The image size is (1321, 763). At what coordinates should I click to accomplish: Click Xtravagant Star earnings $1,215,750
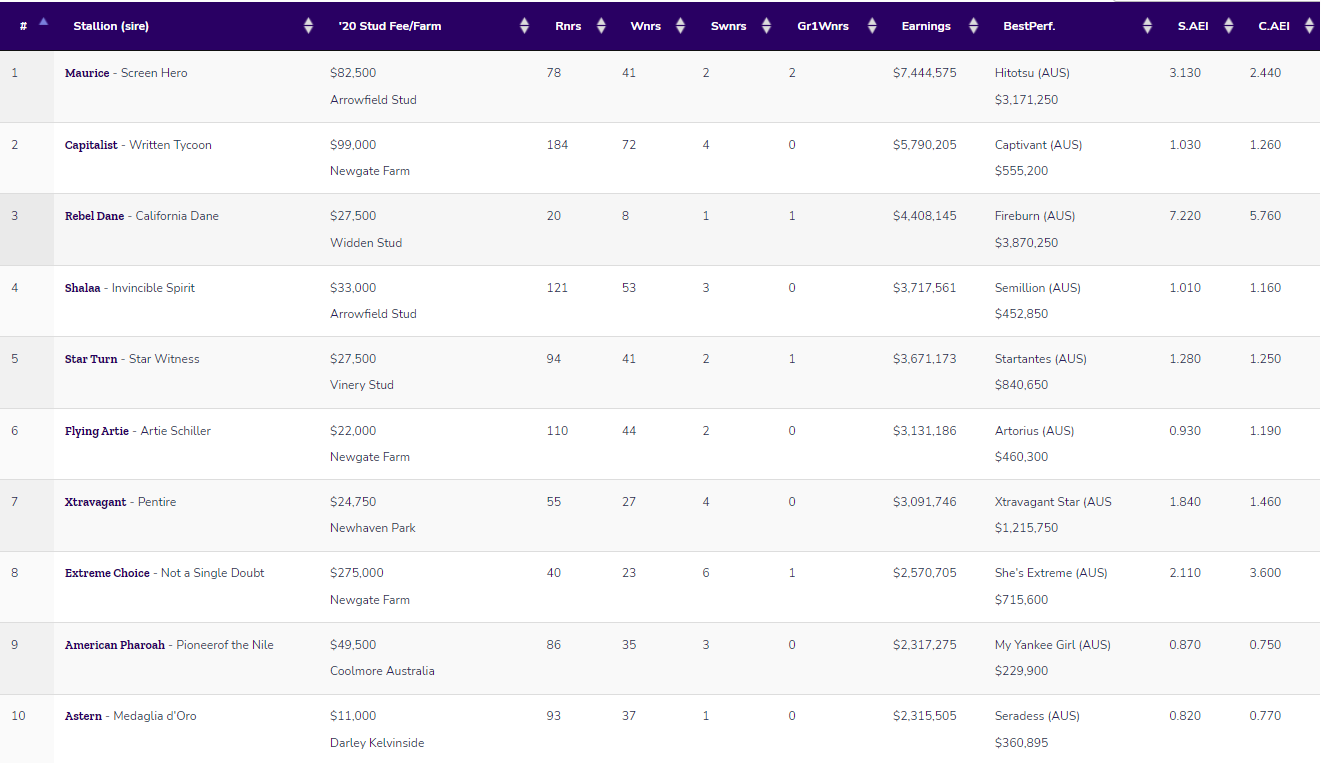(1026, 528)
